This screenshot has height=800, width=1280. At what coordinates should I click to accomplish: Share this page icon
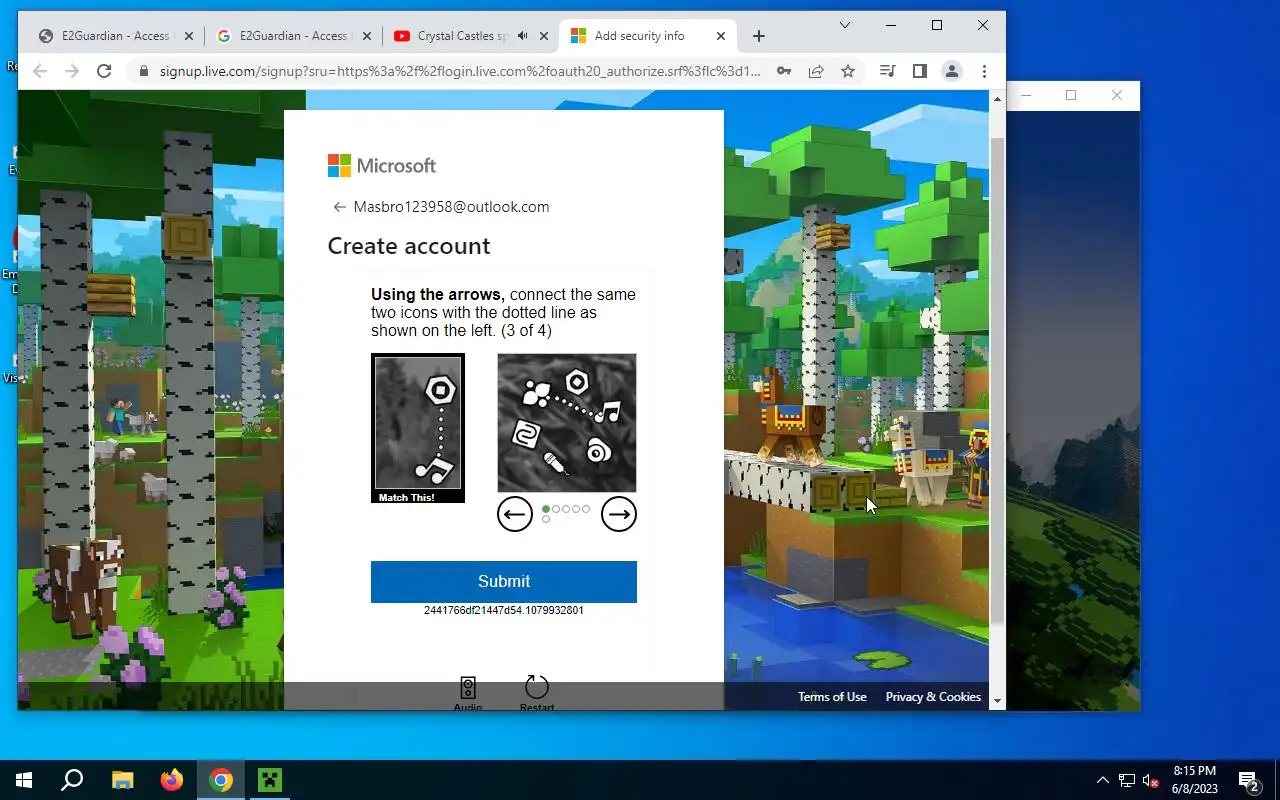pos(816,71)
